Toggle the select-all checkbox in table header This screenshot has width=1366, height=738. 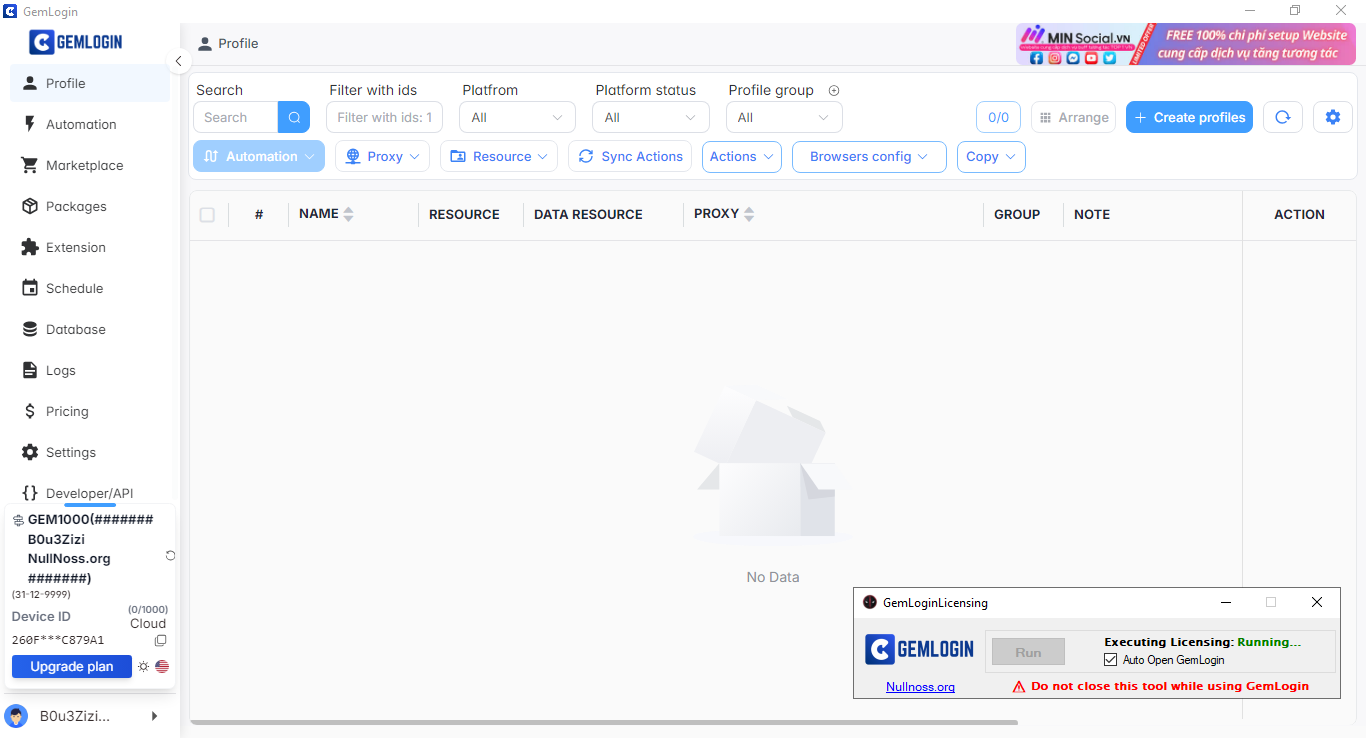[x=207, y=214]
